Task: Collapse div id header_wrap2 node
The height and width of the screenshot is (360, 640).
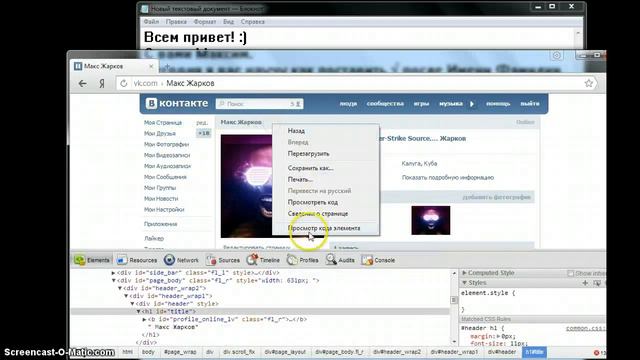Action: pyautogui.click(x=120, y=288)
